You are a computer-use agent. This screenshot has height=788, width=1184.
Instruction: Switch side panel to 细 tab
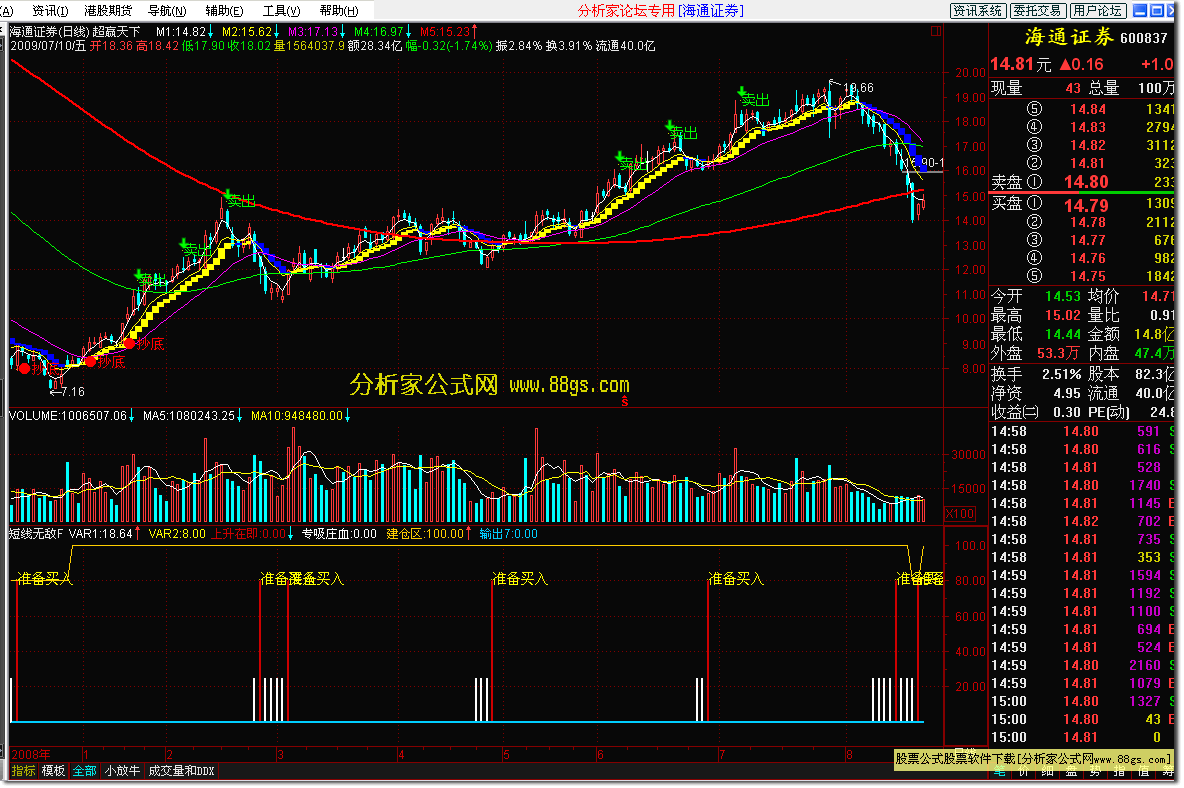pos(1047,771)
